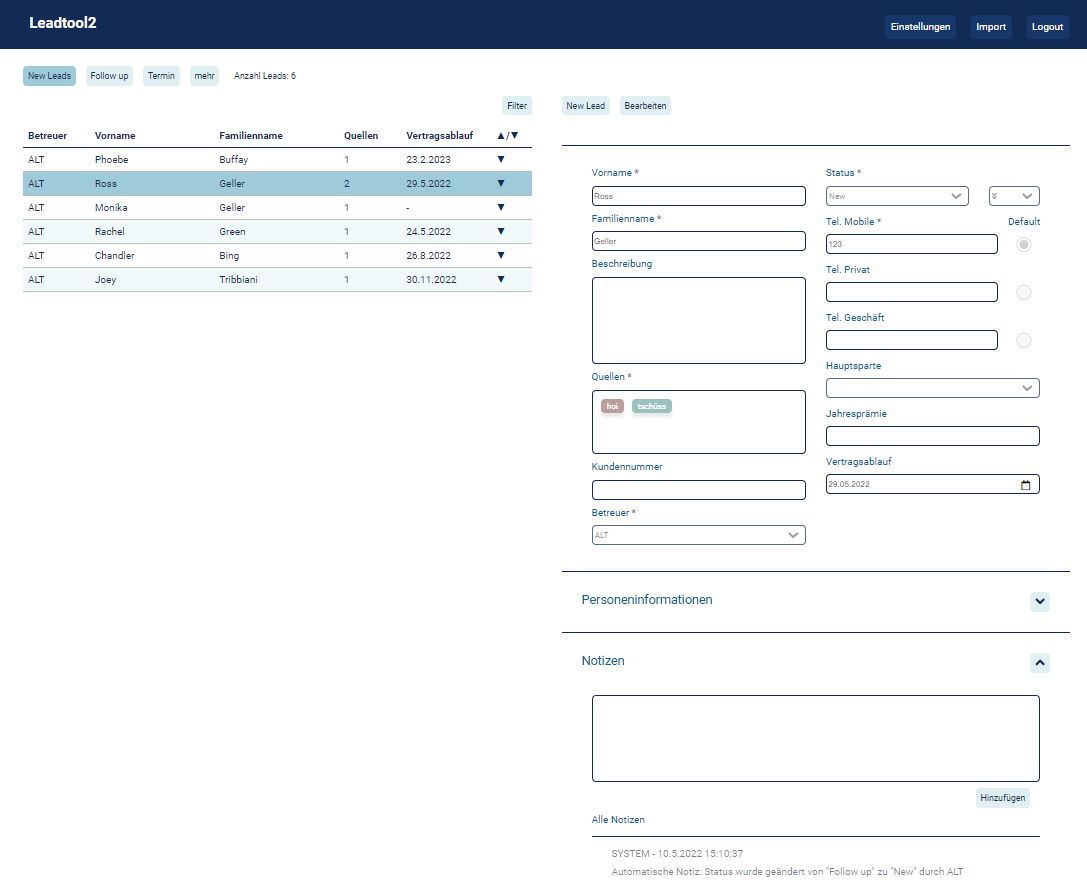This screenshot has width=1087, height=883.
Task: Select the 'Tribbiani' family name cell
Action: click(238, 279)
